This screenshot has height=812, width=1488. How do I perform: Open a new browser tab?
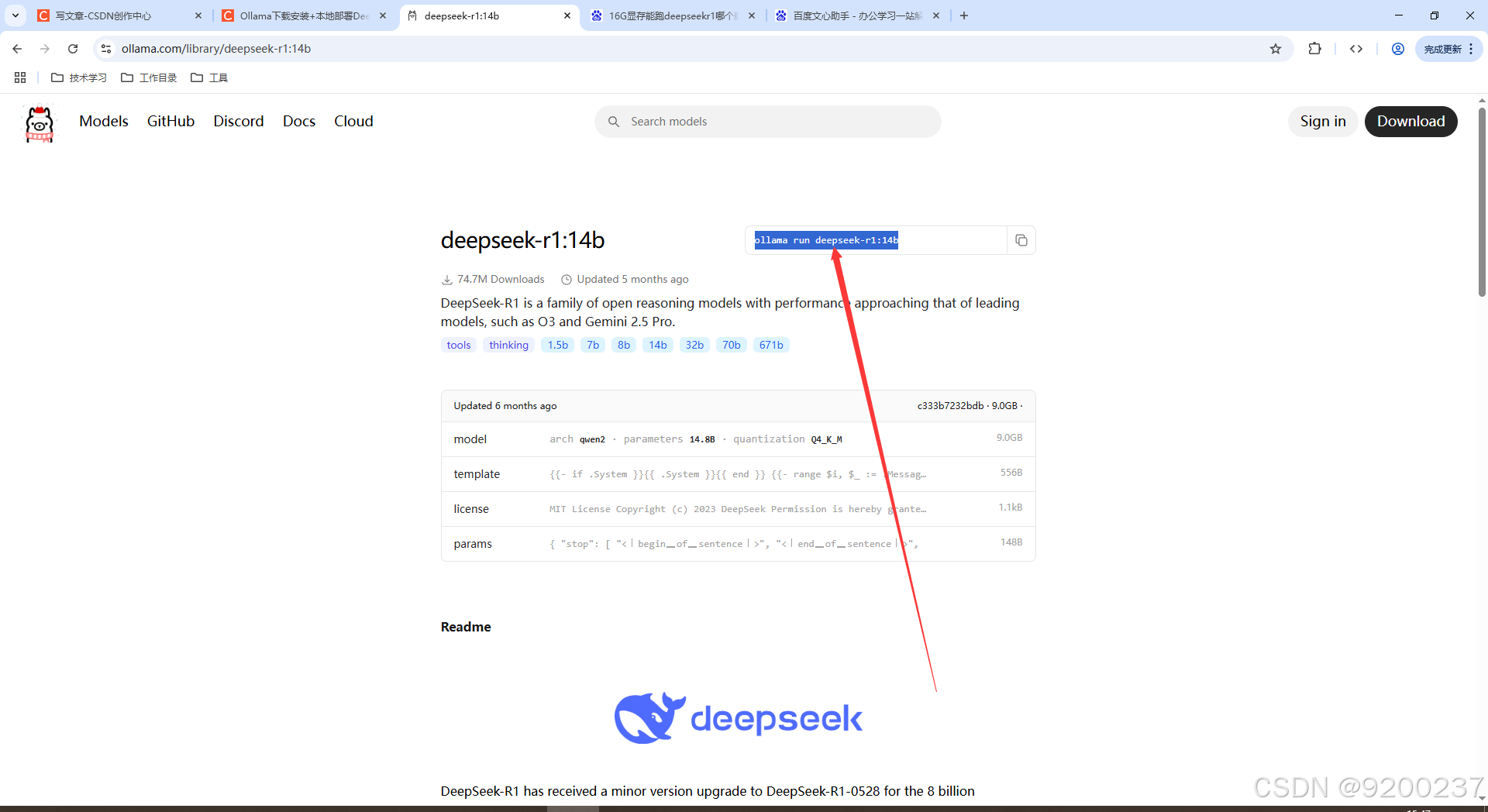pos(964,15)
